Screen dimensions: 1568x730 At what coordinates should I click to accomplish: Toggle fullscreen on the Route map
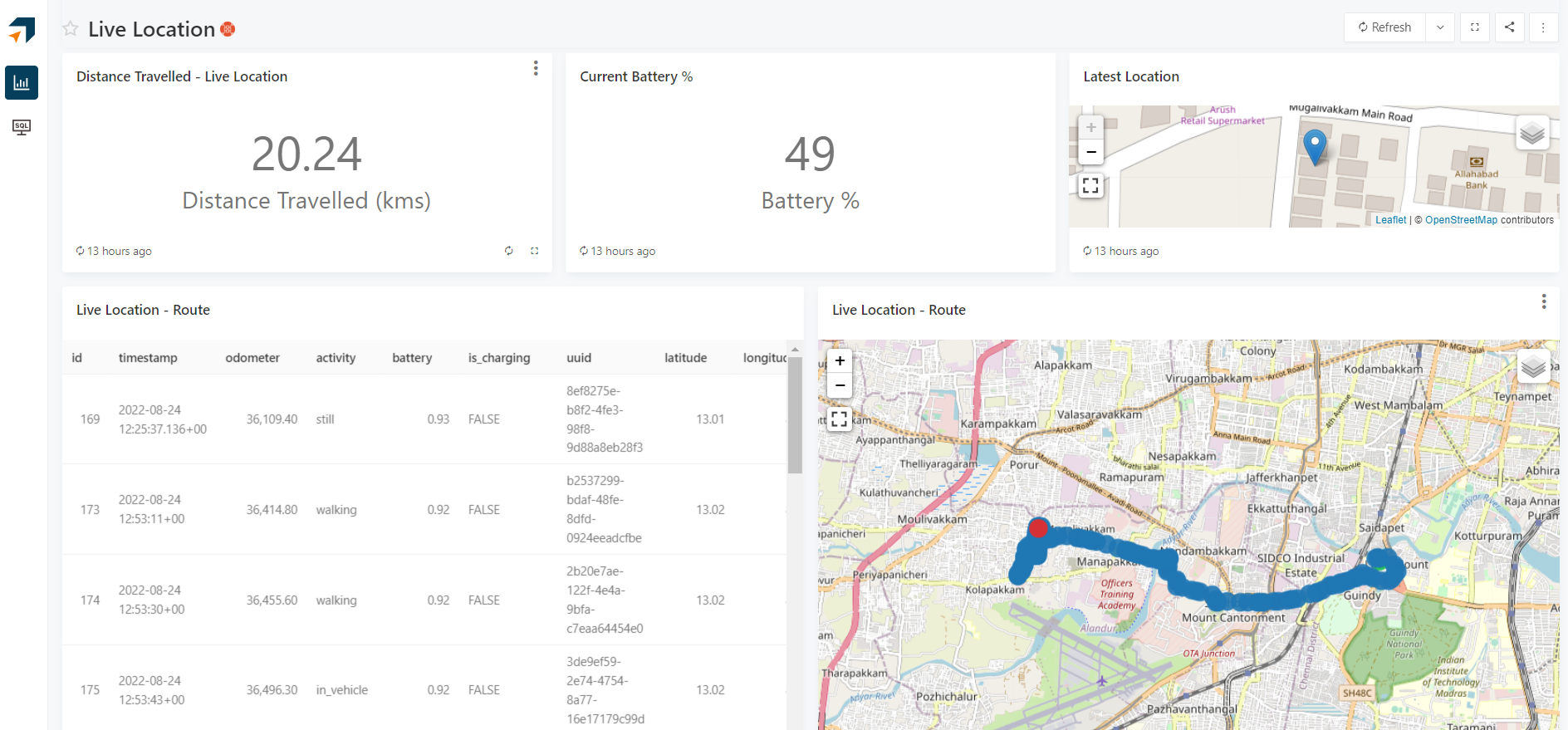840,419
